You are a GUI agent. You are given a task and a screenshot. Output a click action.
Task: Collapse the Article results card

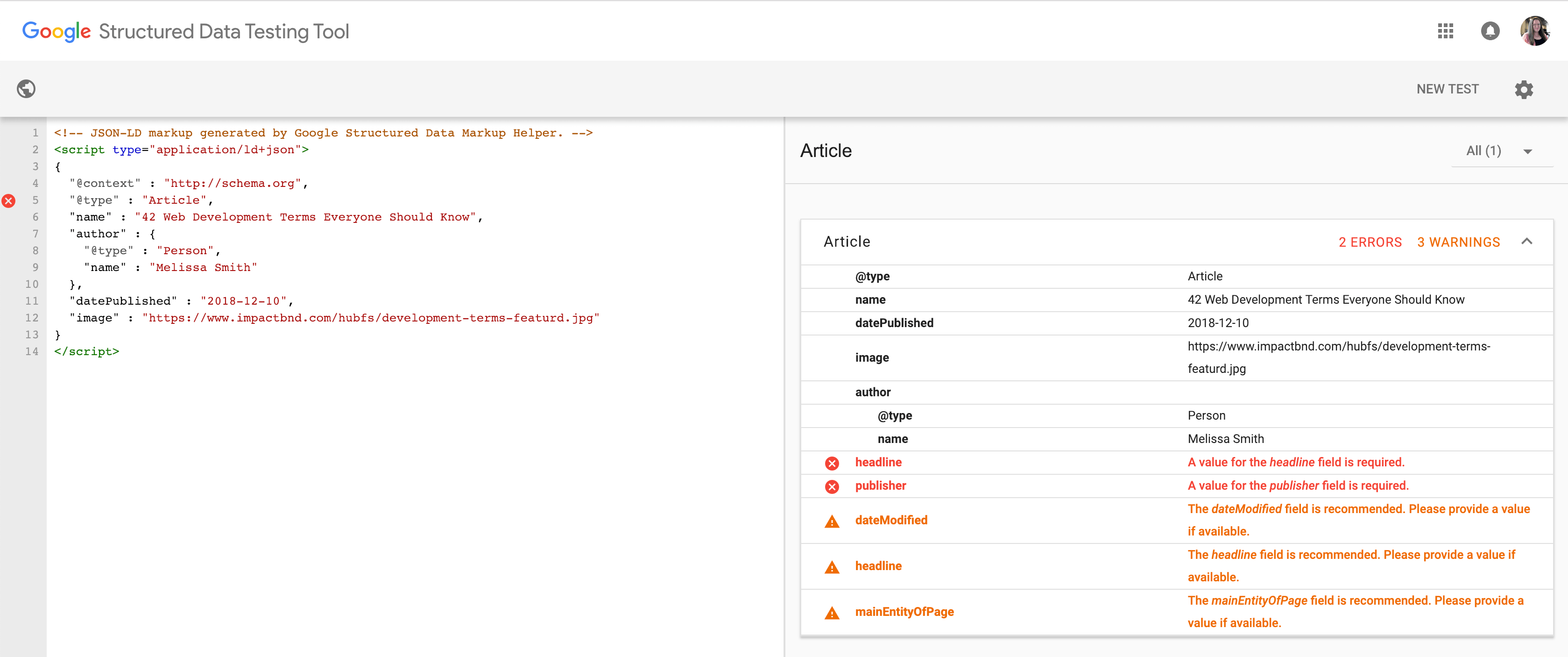(x=1526, y=242)
